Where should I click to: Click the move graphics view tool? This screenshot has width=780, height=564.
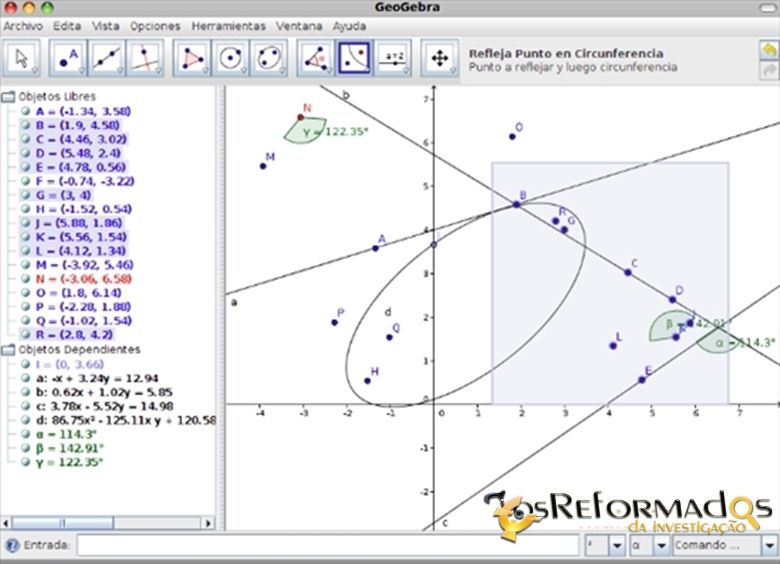click(x=439, y=58)
